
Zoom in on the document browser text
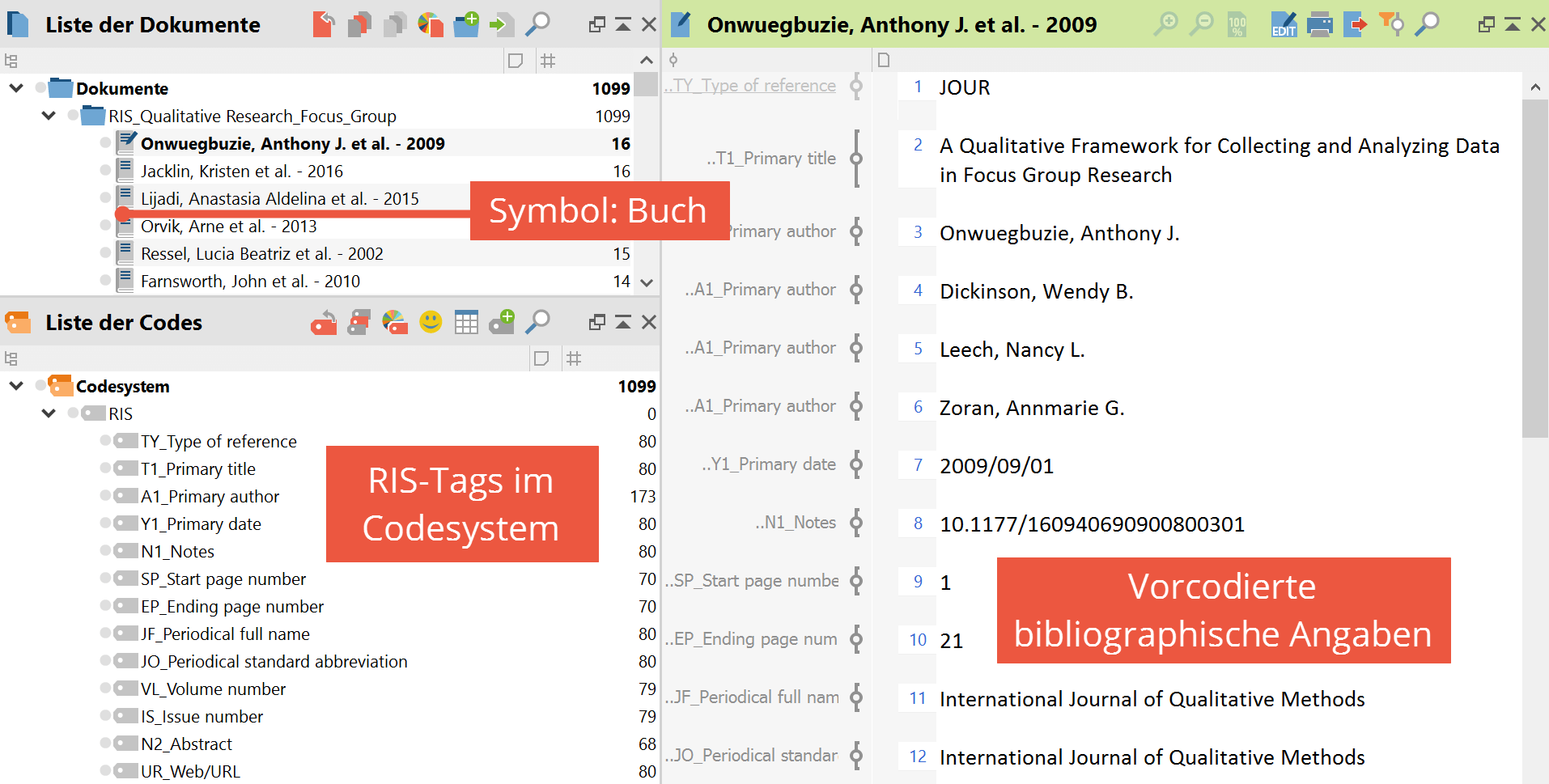pyautogui.click(x=1165, y=24)
